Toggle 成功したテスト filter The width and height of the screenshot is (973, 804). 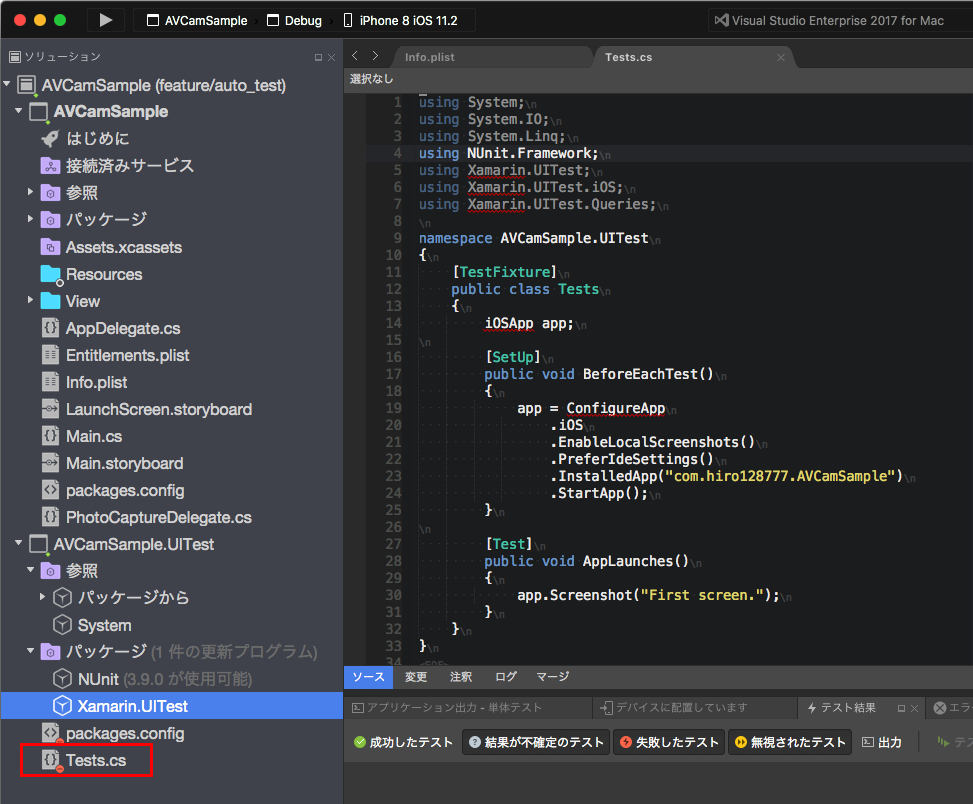click(x=403, y=742)
